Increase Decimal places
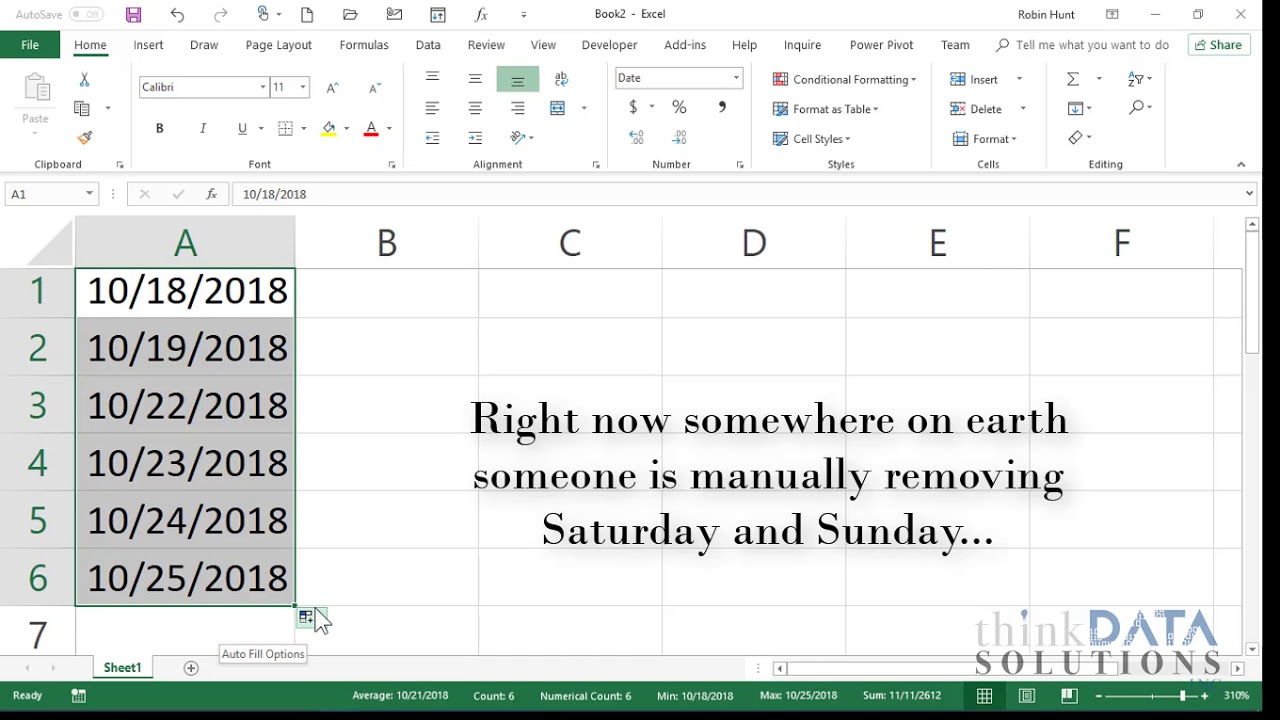 (x=636, y=138)
